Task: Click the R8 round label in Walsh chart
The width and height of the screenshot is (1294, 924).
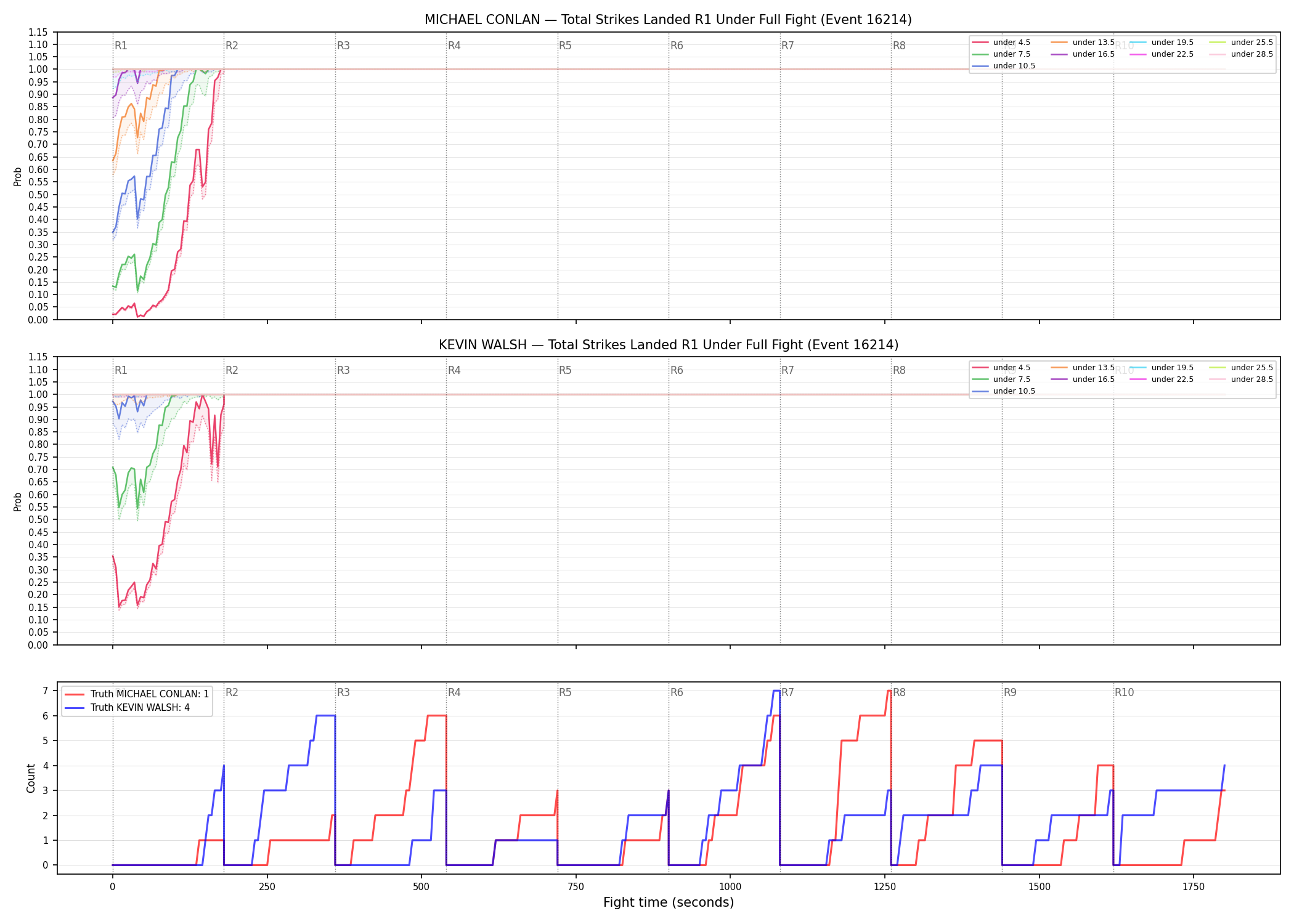Action: (x=899, y=370)
